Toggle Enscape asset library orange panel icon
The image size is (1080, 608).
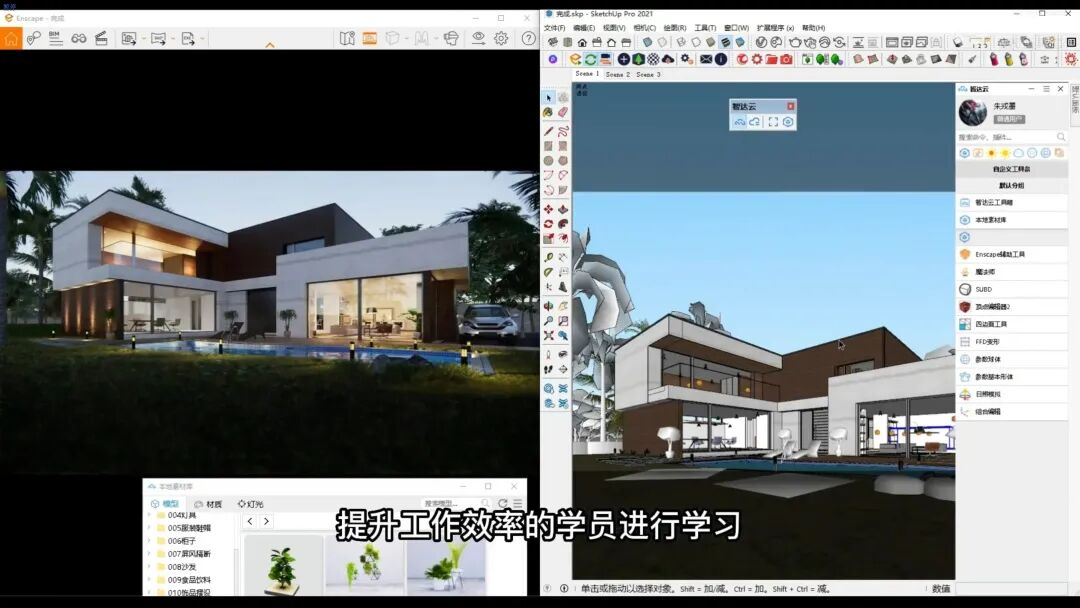[370, 39]
